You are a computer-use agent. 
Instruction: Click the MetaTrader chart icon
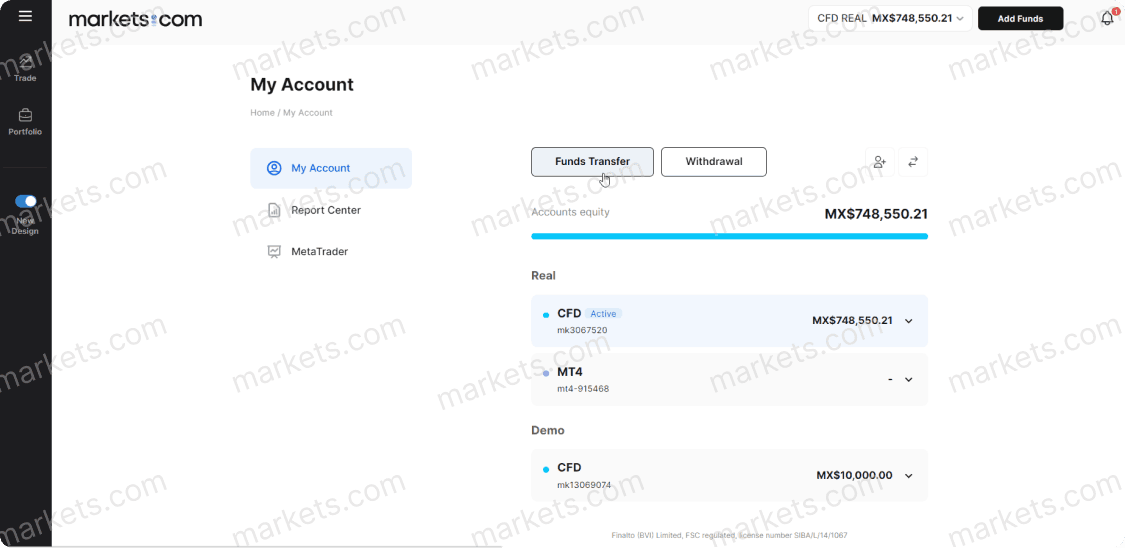coord(274,252)
